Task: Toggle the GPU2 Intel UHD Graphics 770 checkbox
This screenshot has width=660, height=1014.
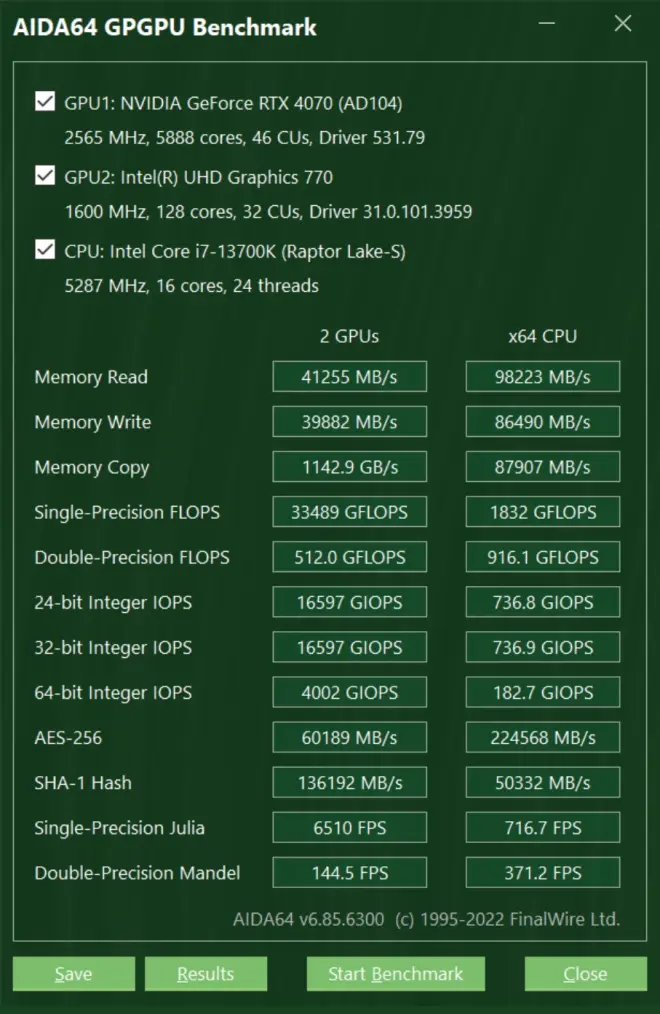Action: [x=45, y=176]
